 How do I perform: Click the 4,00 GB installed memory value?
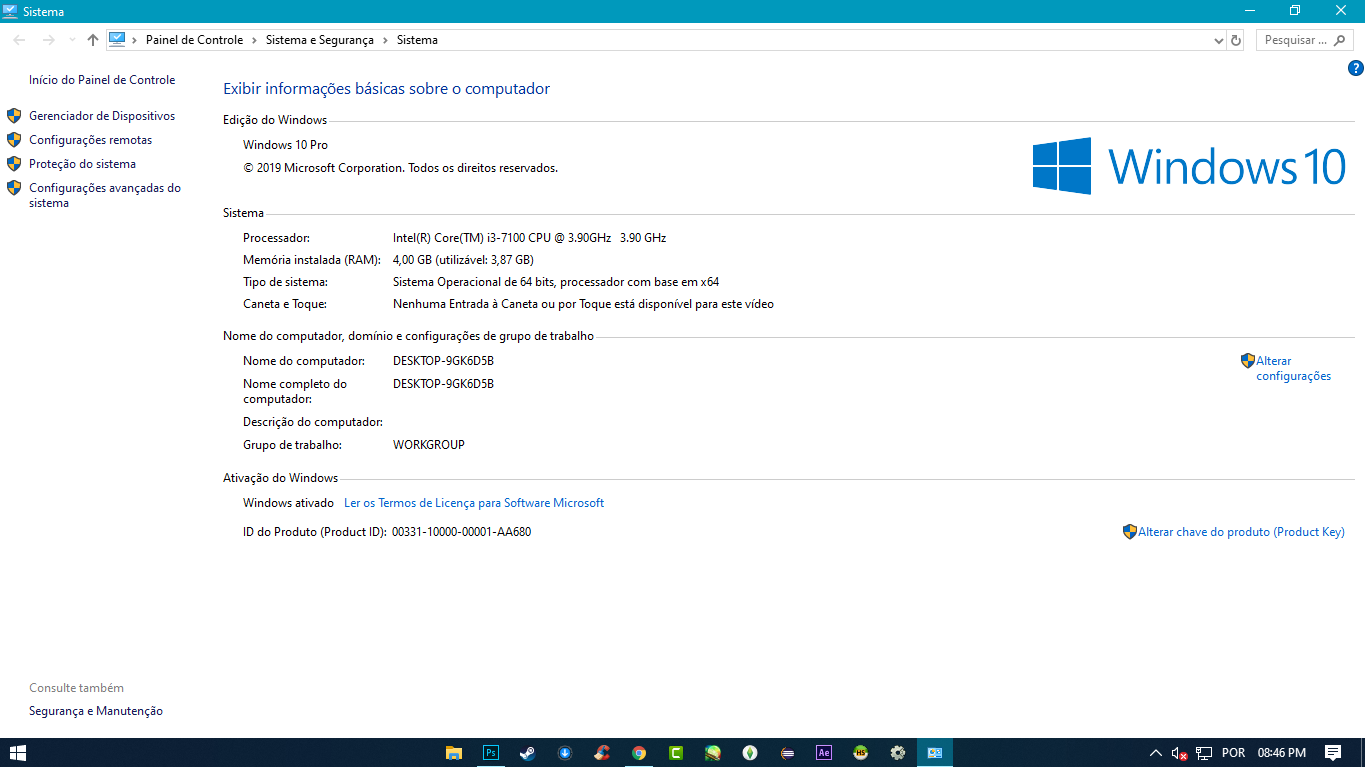(463, 260)
